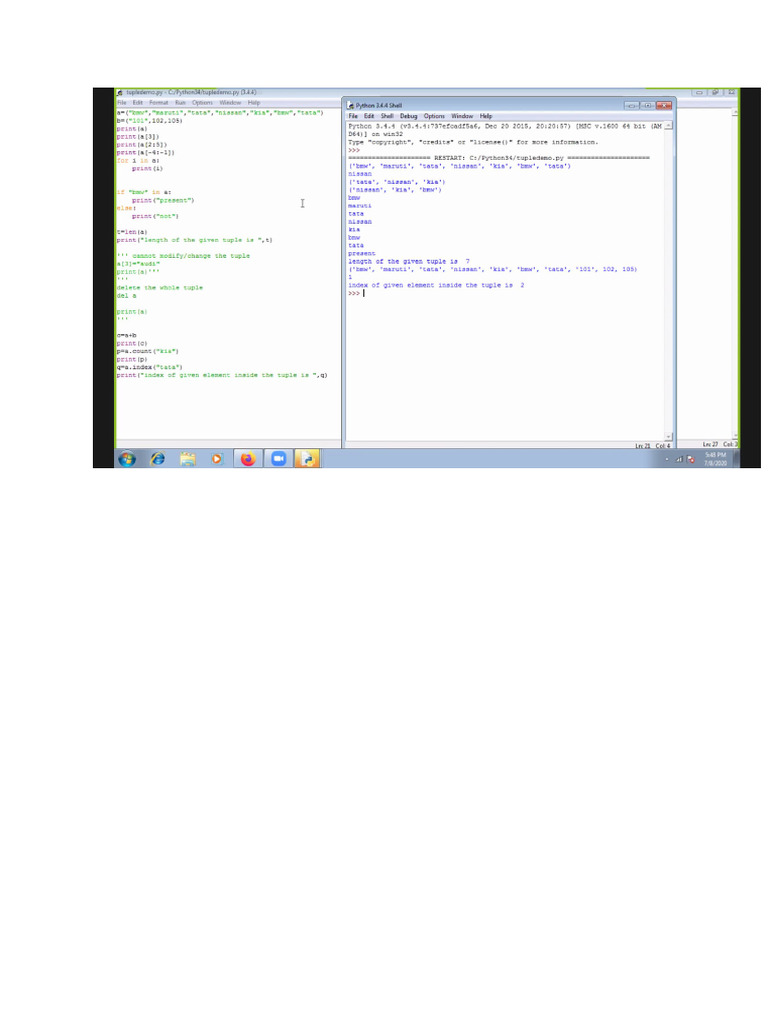Click the code line b=("101",102,105)
This screenshot has height=1024, width=768.
(x=150, y=121)
